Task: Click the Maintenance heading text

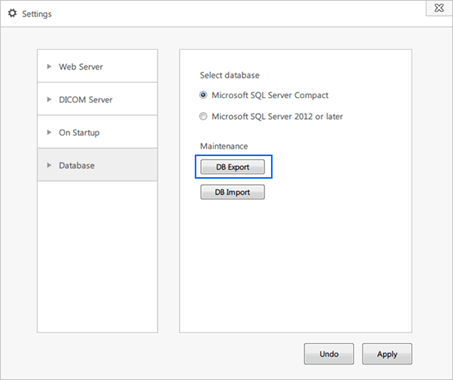Action: [x=224, y=146]
